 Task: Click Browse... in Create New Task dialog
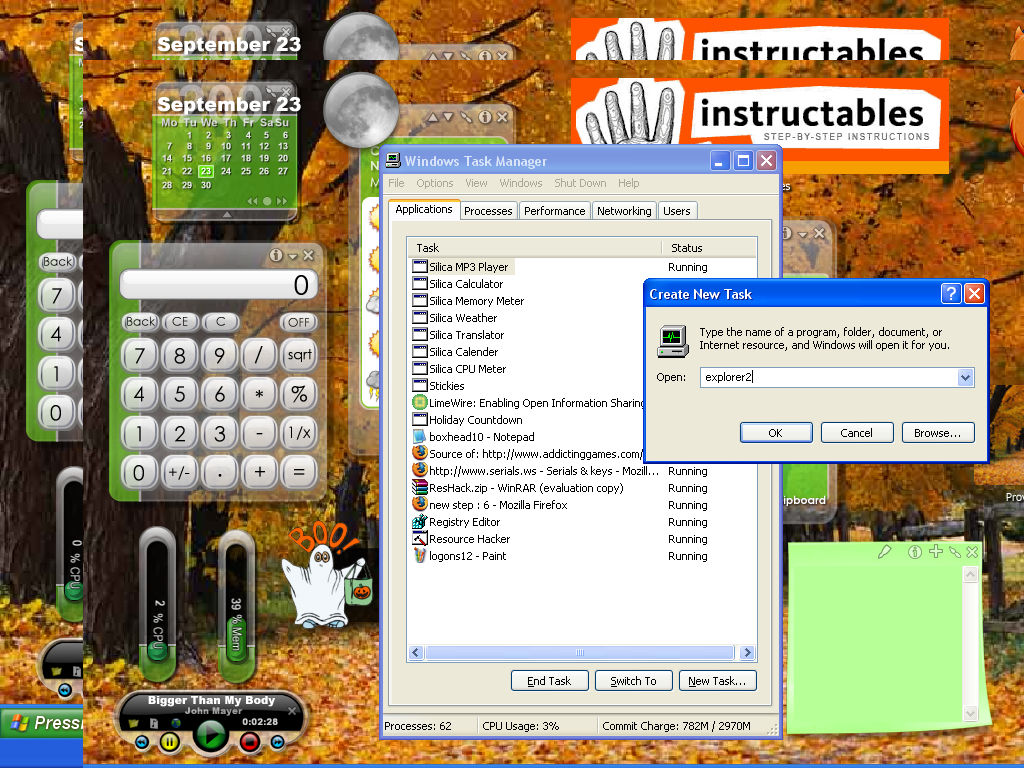click(938, 432)
